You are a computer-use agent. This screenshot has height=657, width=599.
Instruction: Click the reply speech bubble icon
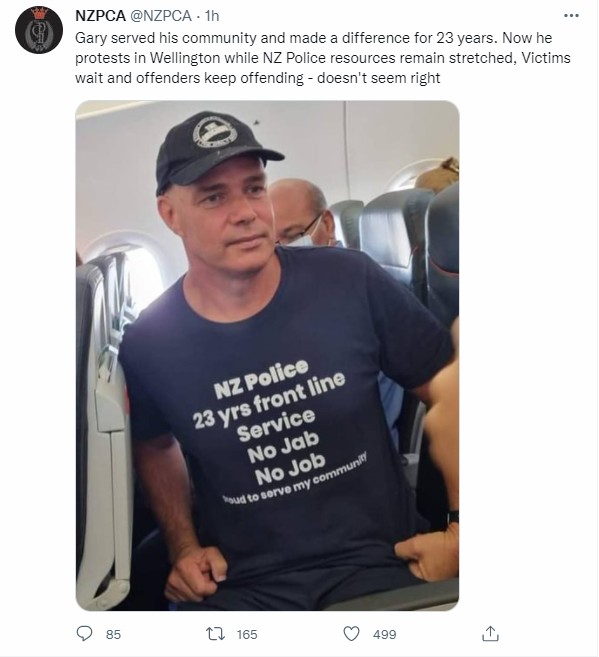pyautogui.click(x=84, y=633)
